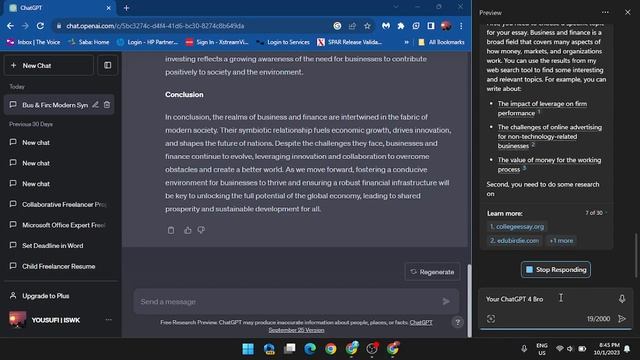Open Preview panel more options
Image resolution: width=640 pixels, height=360 pixels.
tap(605, 12)
